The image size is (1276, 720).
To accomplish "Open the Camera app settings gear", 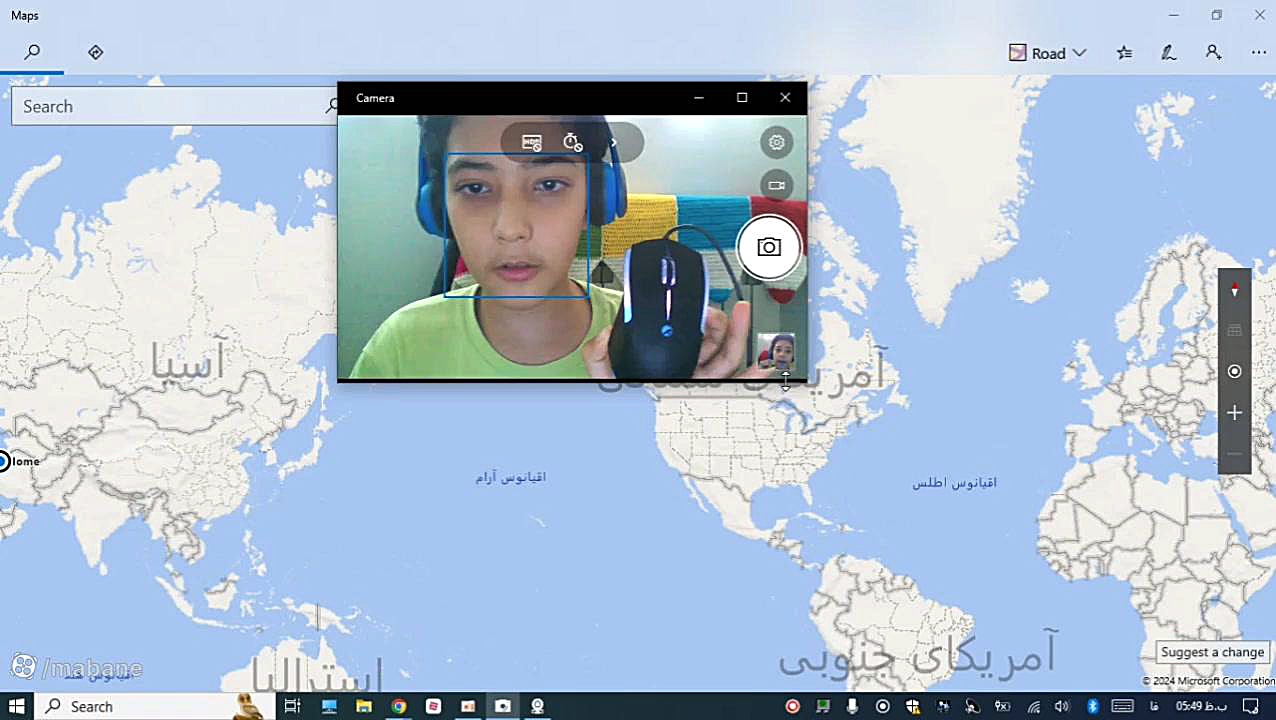I will click(x=776, y=142).
